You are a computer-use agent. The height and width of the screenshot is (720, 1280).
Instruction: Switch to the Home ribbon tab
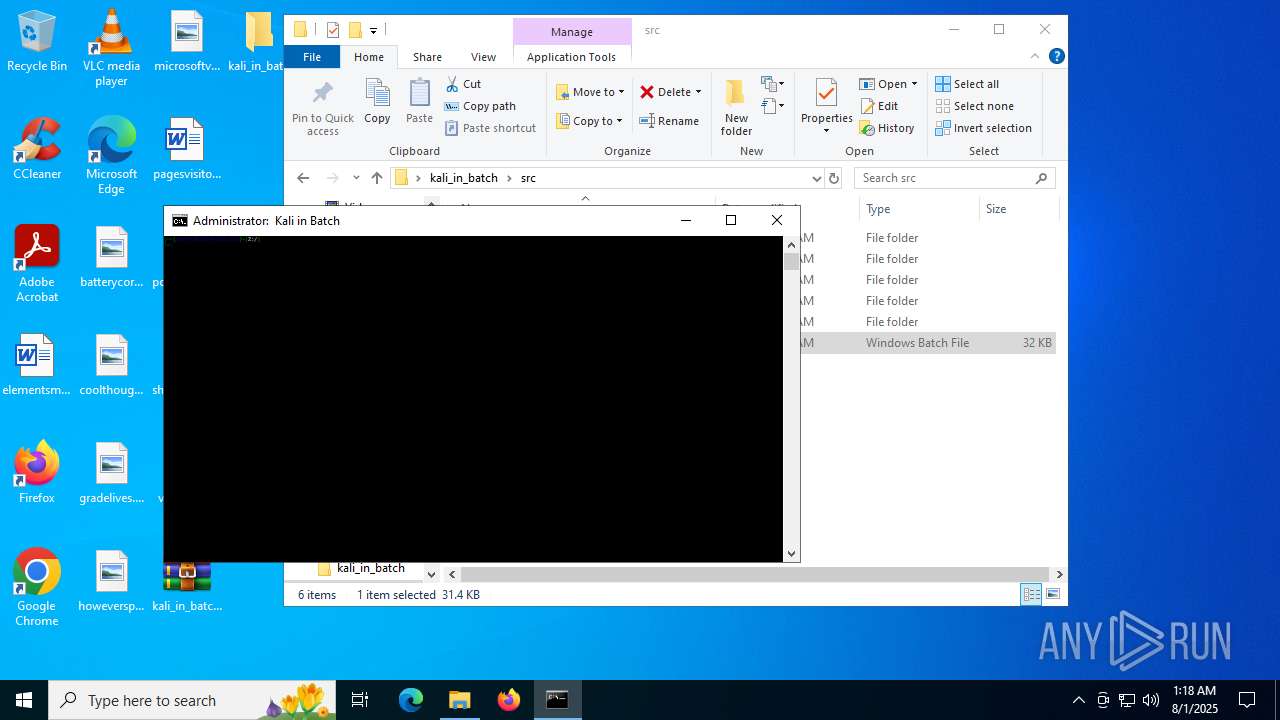[x=369, y=57]
